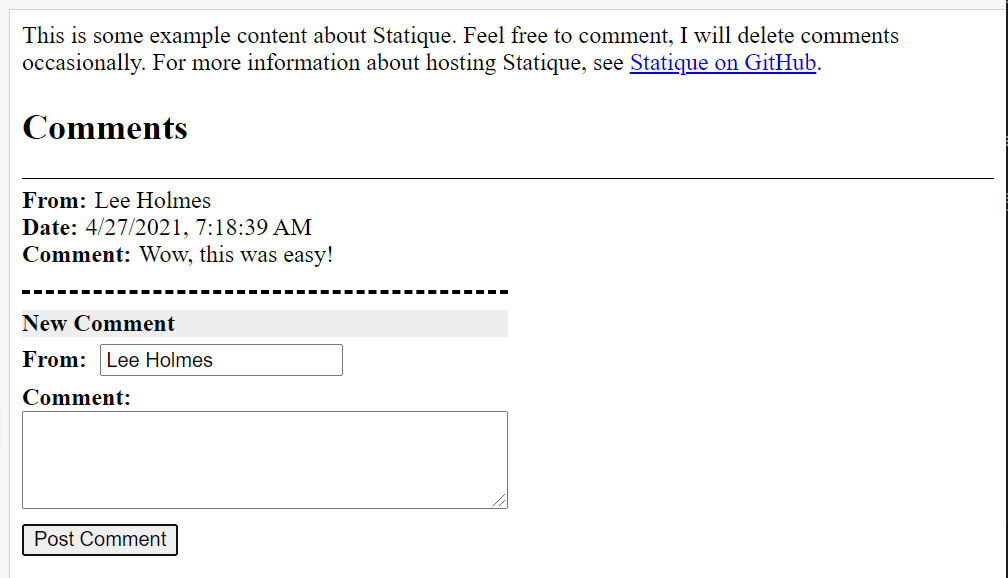This screenshot has width=1008, height=578.
Task: Click the solid horizontal rule under Comments
Action: [x=508, y=178]
